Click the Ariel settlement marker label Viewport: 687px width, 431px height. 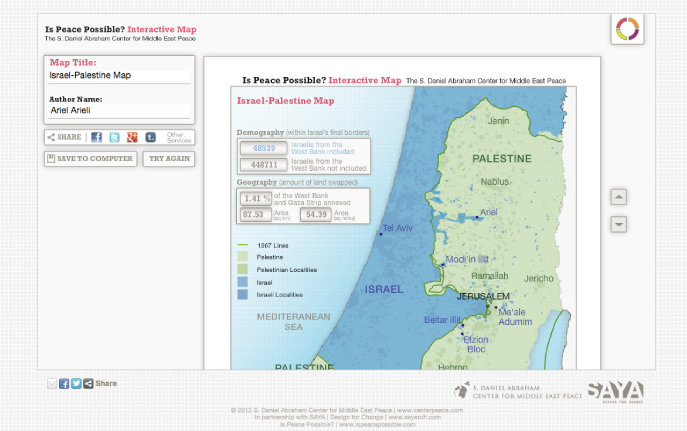489,212
